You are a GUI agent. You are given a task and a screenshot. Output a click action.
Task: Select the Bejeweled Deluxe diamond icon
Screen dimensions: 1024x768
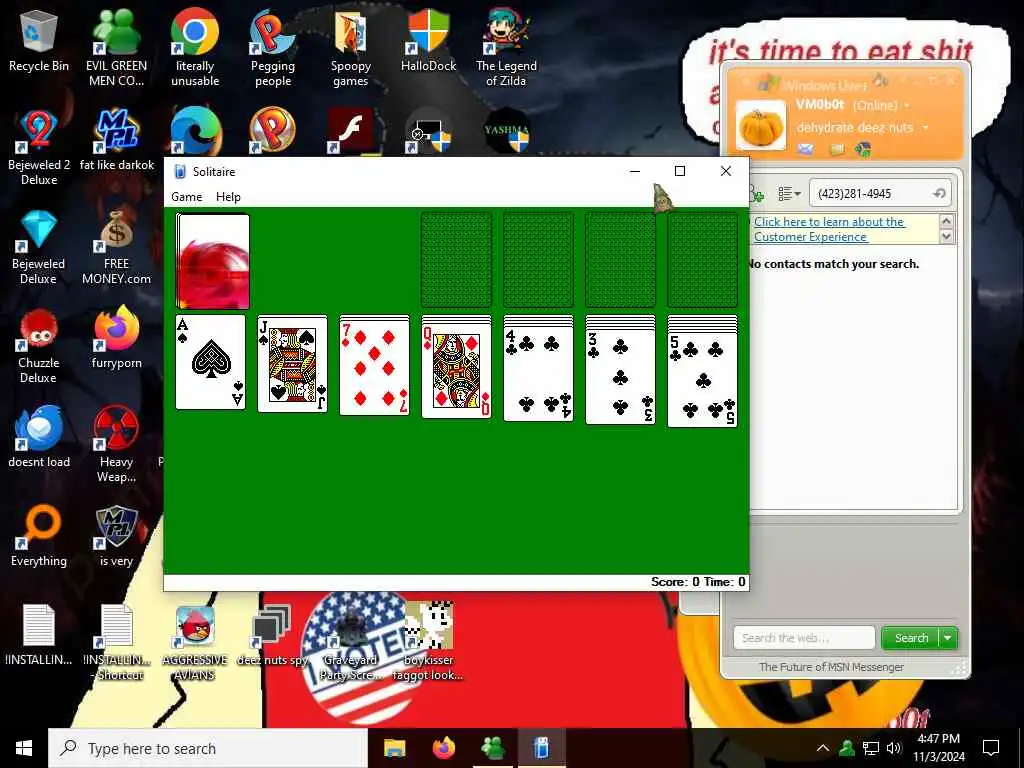tap(39, 247)
